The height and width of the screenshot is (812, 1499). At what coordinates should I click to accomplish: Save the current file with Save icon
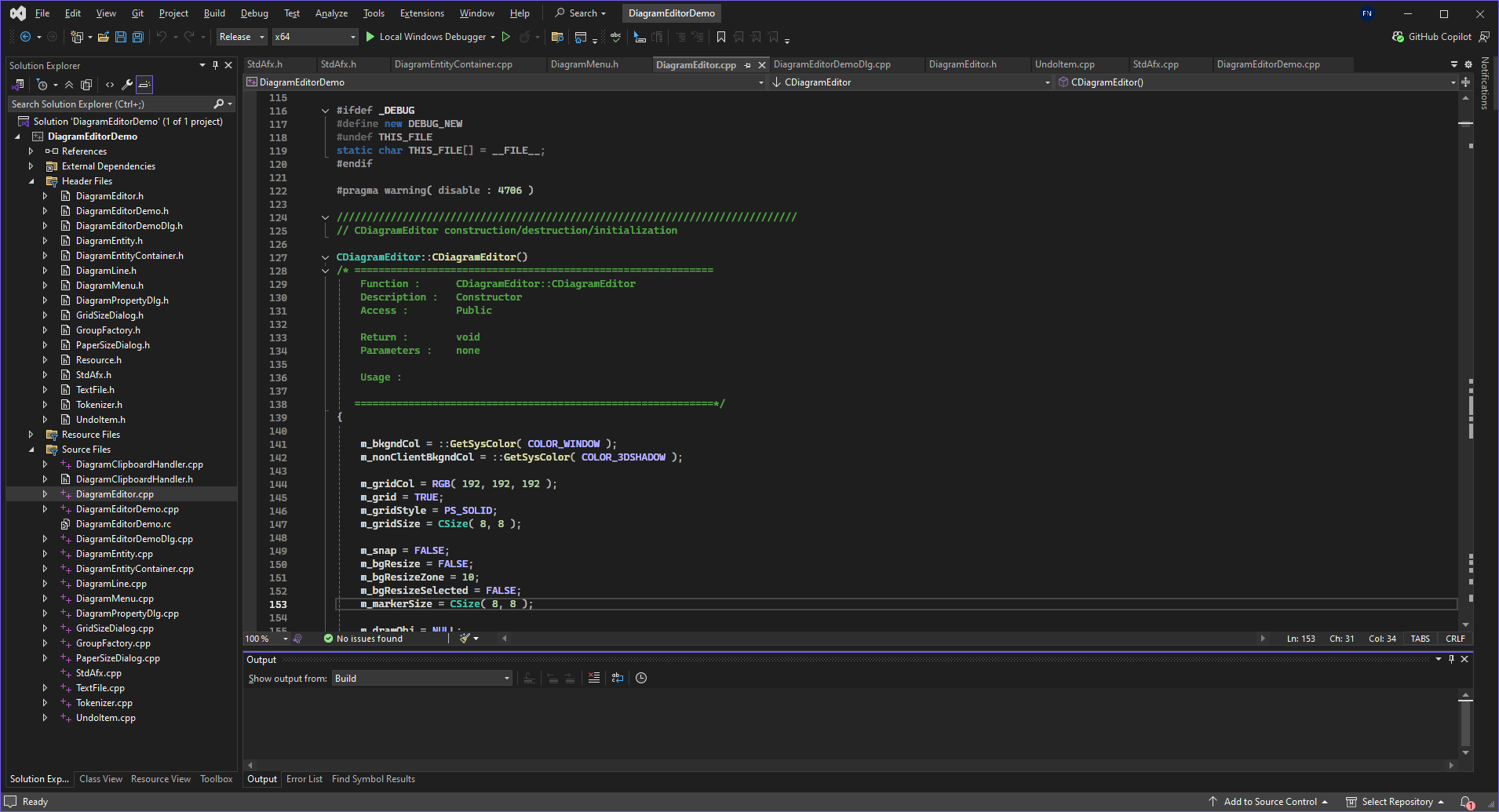[x=121, y=37]
